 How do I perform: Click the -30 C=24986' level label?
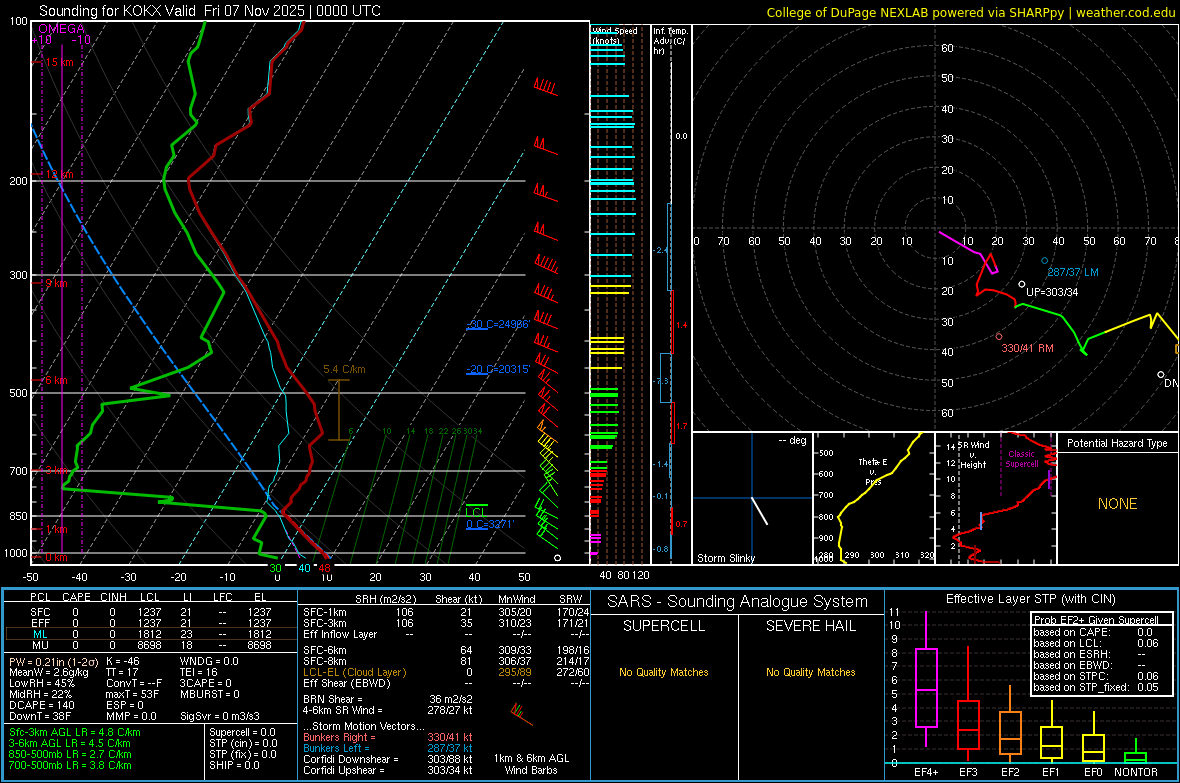pos(498,324)
